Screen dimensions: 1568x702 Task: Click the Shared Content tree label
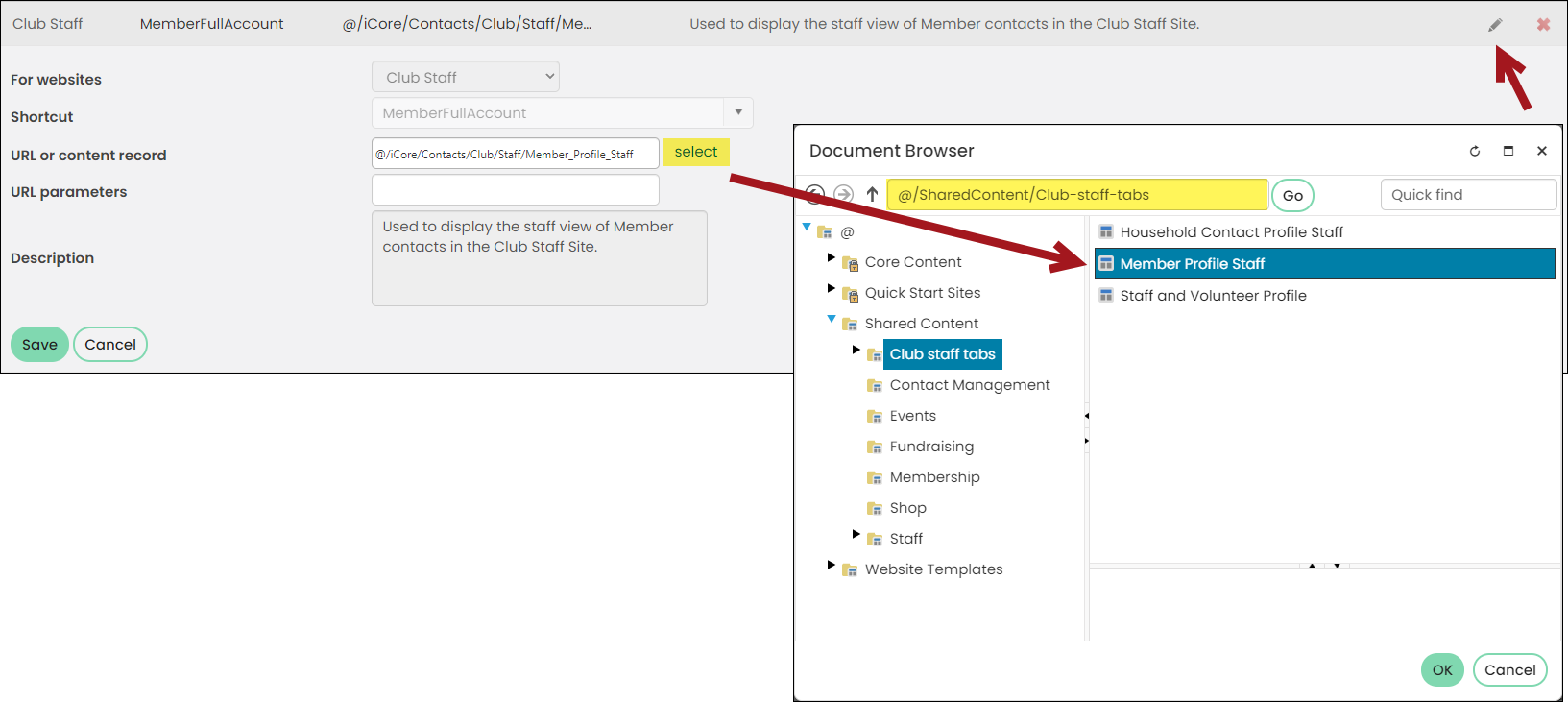922,324
